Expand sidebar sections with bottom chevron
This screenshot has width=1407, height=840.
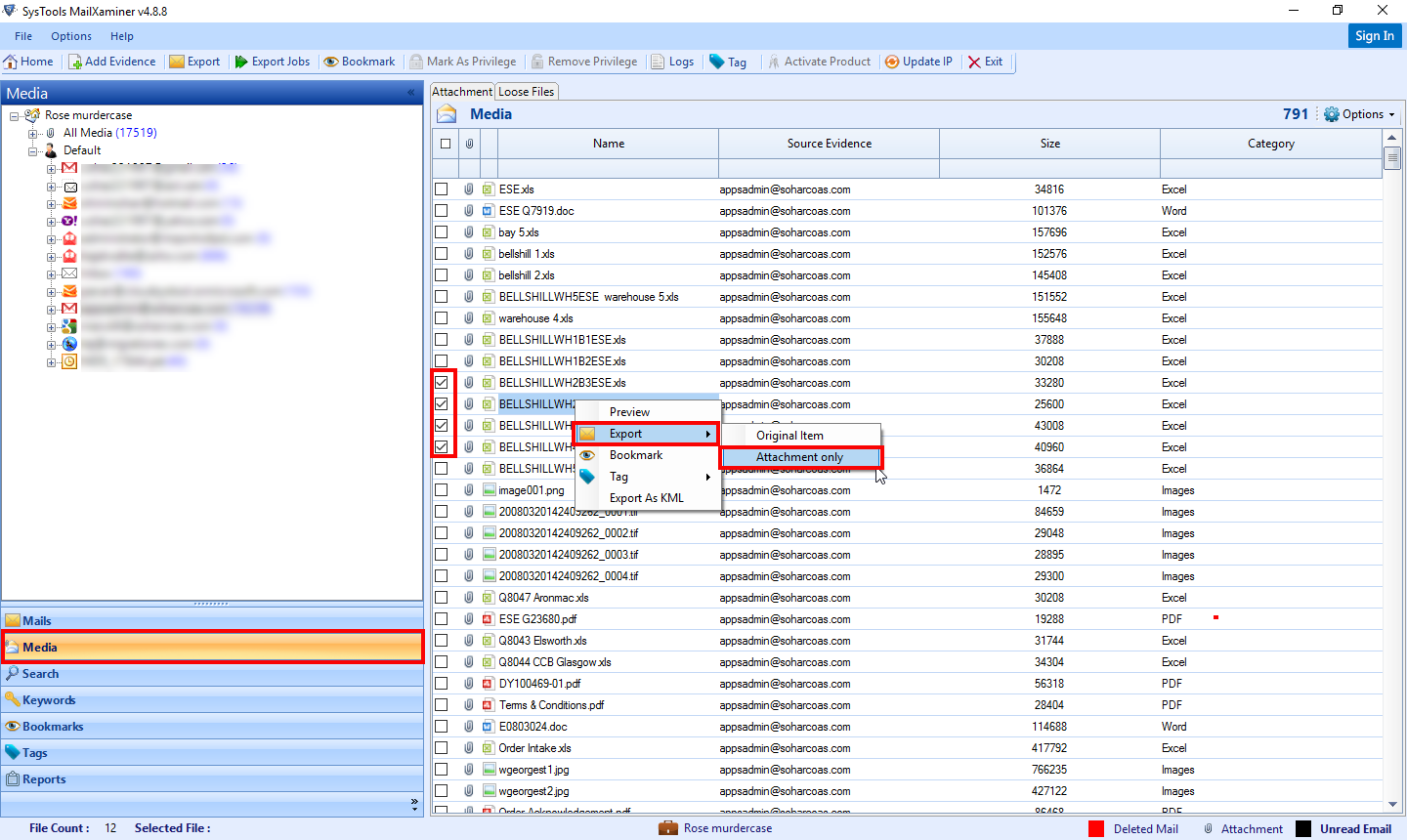(x=414, y=804)
